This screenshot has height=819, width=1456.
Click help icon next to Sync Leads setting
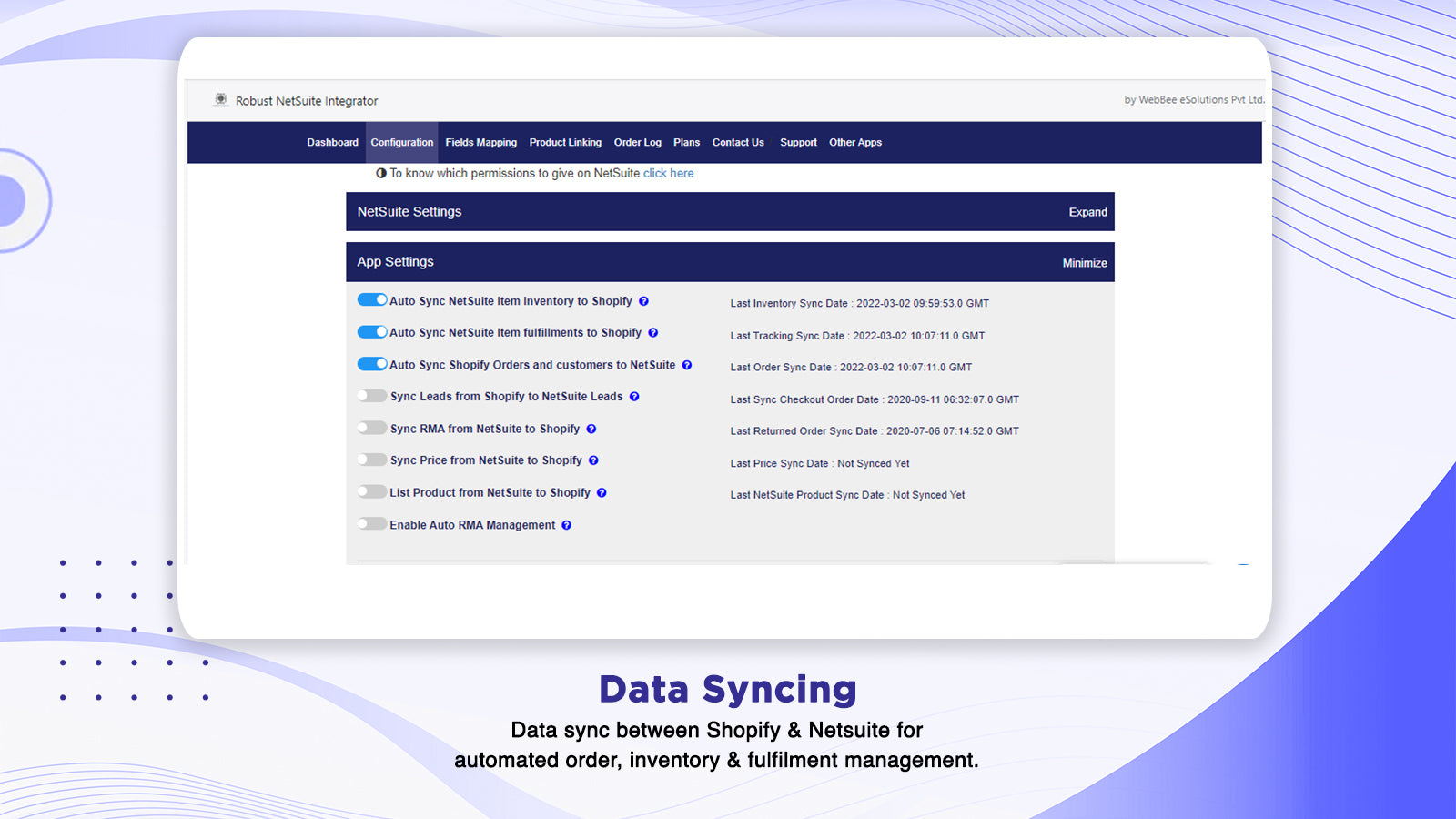click(635, 397)
